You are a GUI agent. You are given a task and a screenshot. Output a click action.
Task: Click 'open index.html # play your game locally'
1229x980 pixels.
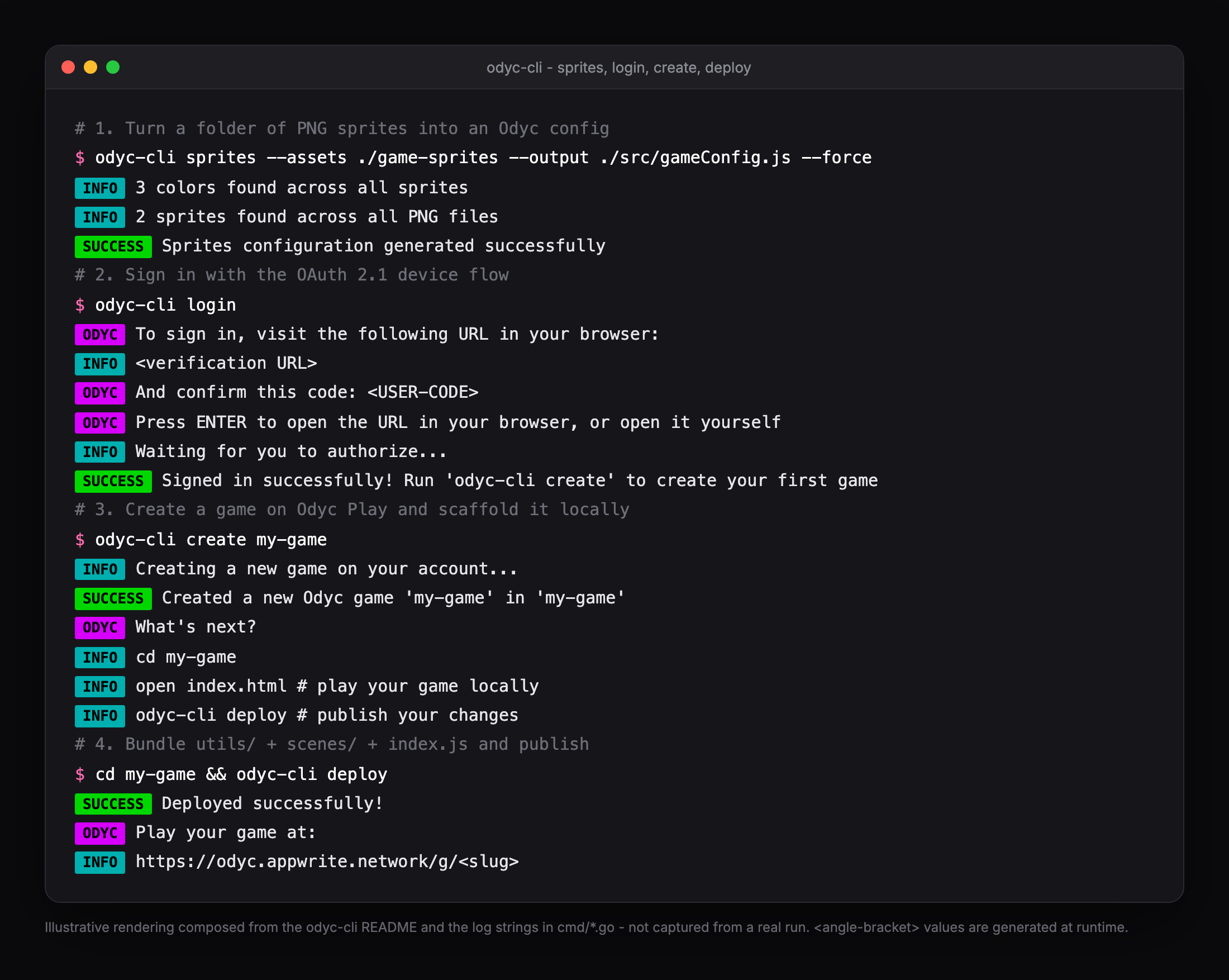tap(337, 687)
